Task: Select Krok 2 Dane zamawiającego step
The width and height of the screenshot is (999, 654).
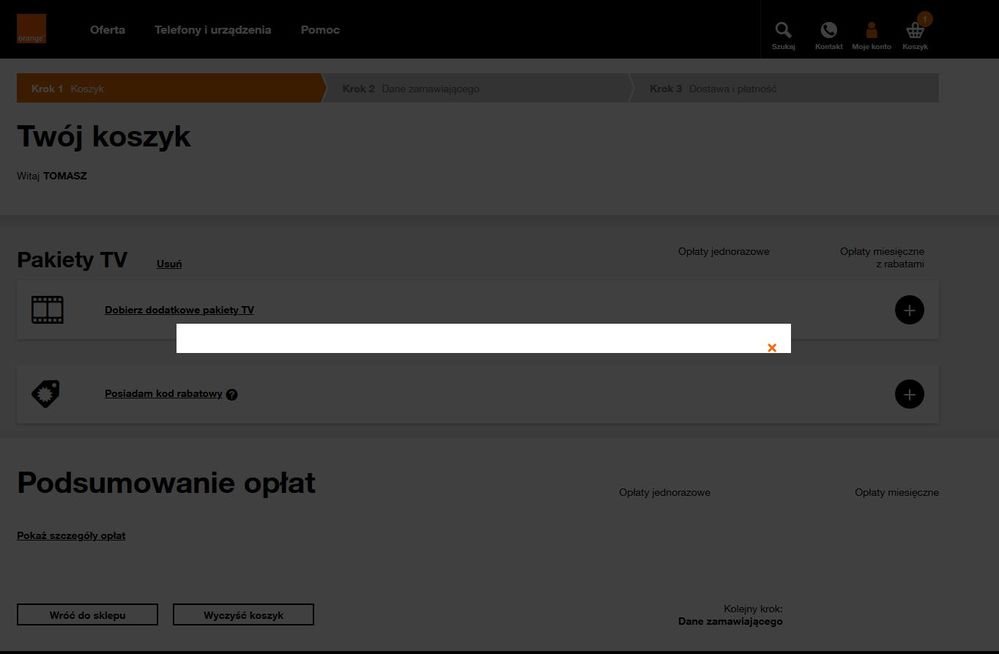Action: [410, 89]
